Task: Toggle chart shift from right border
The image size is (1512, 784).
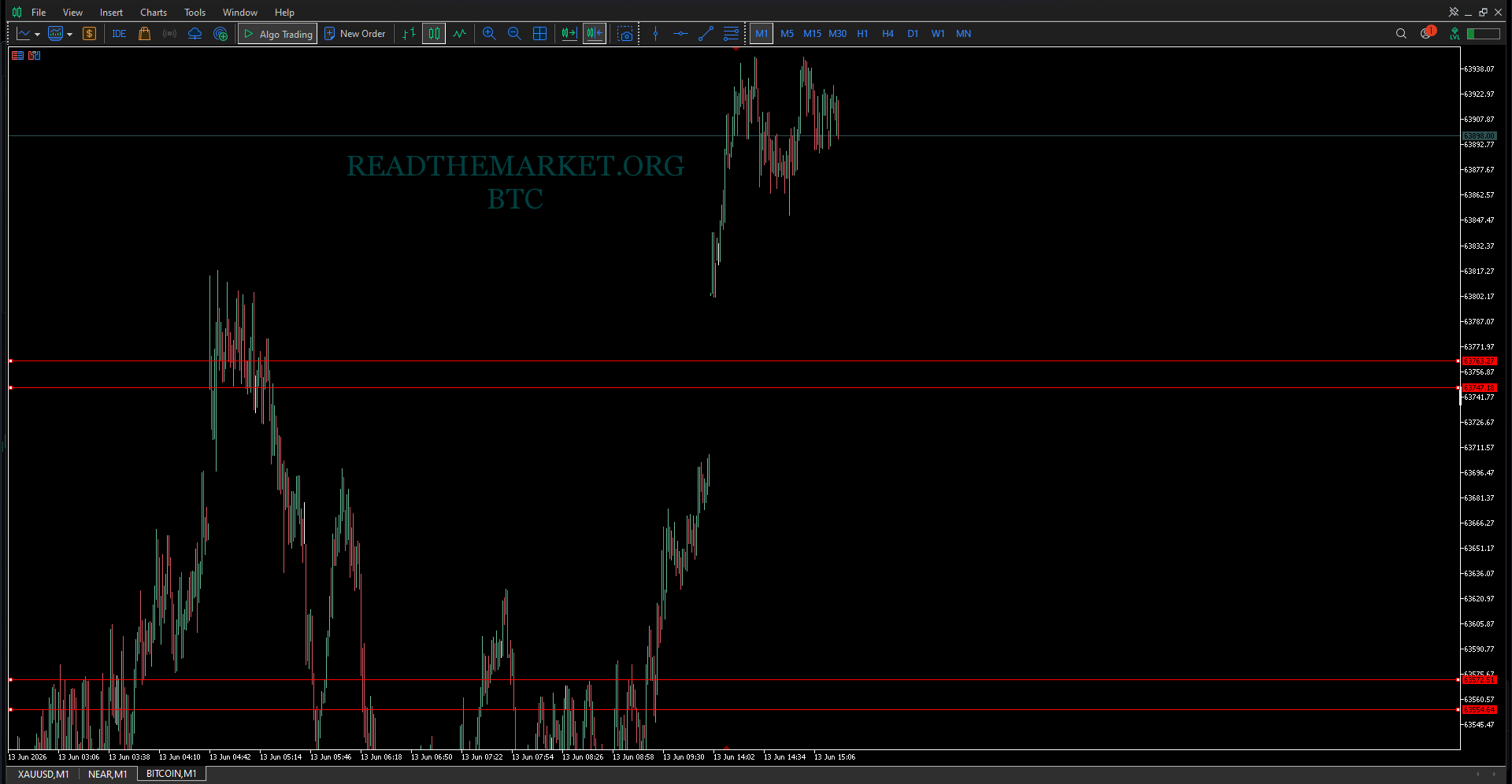Action: click(x=595, y=34)
